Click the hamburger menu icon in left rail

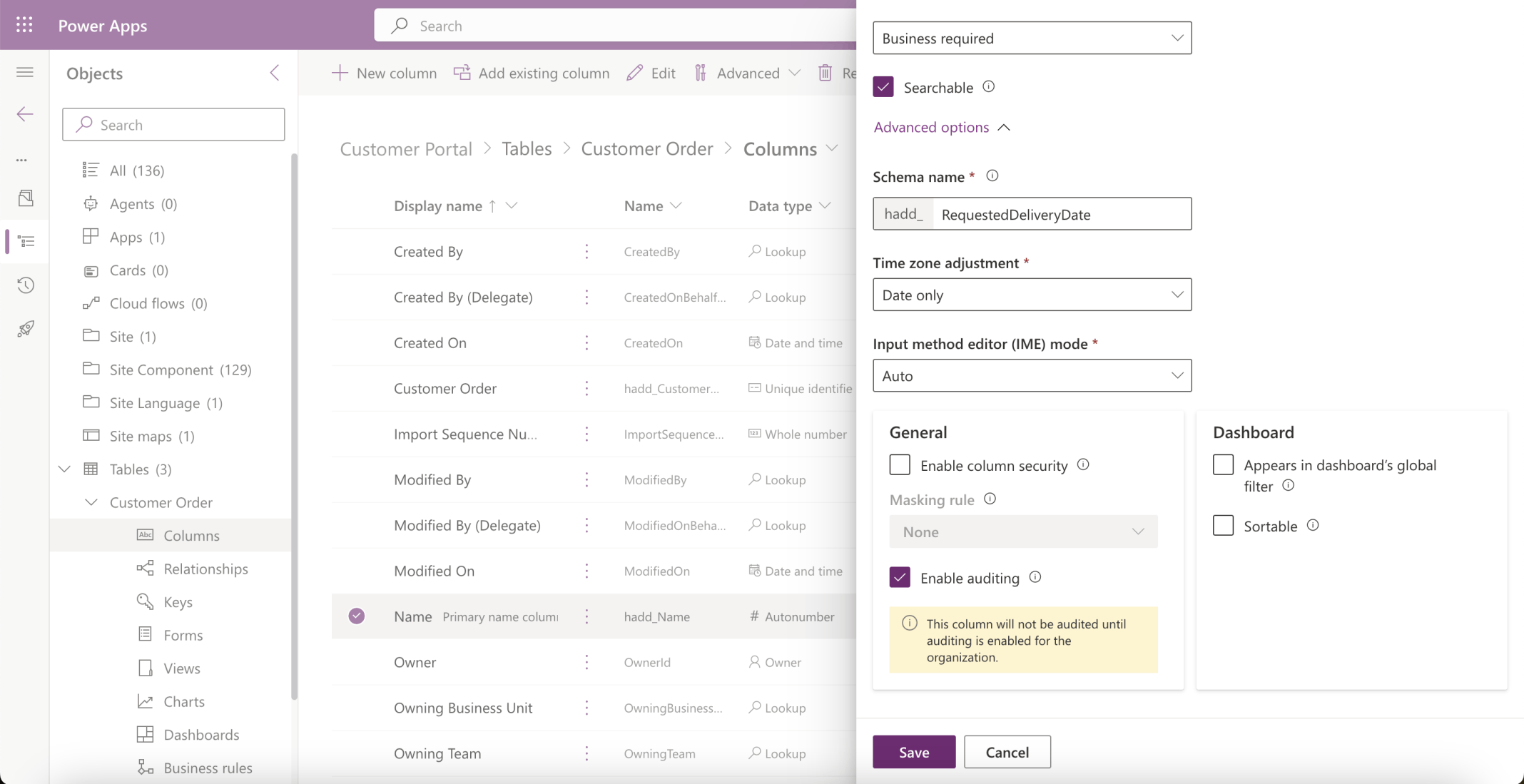pyautogui.click(x=25, y=72)
